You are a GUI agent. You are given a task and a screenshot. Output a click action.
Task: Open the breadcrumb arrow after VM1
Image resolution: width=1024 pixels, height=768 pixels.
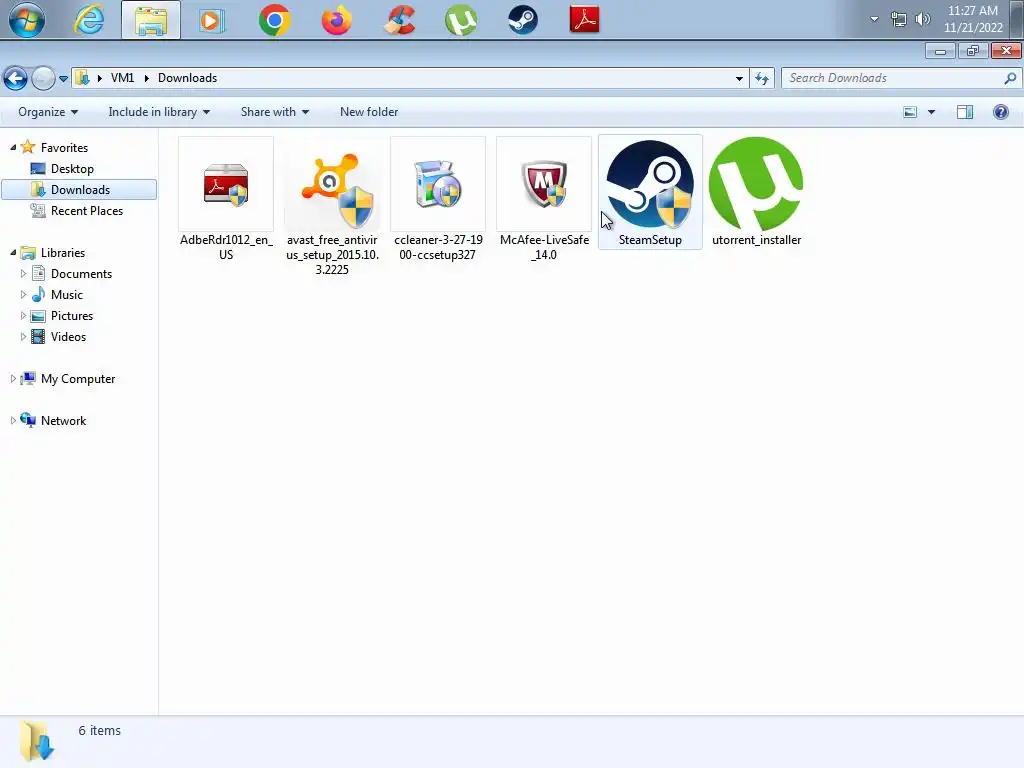coord(146,78)
